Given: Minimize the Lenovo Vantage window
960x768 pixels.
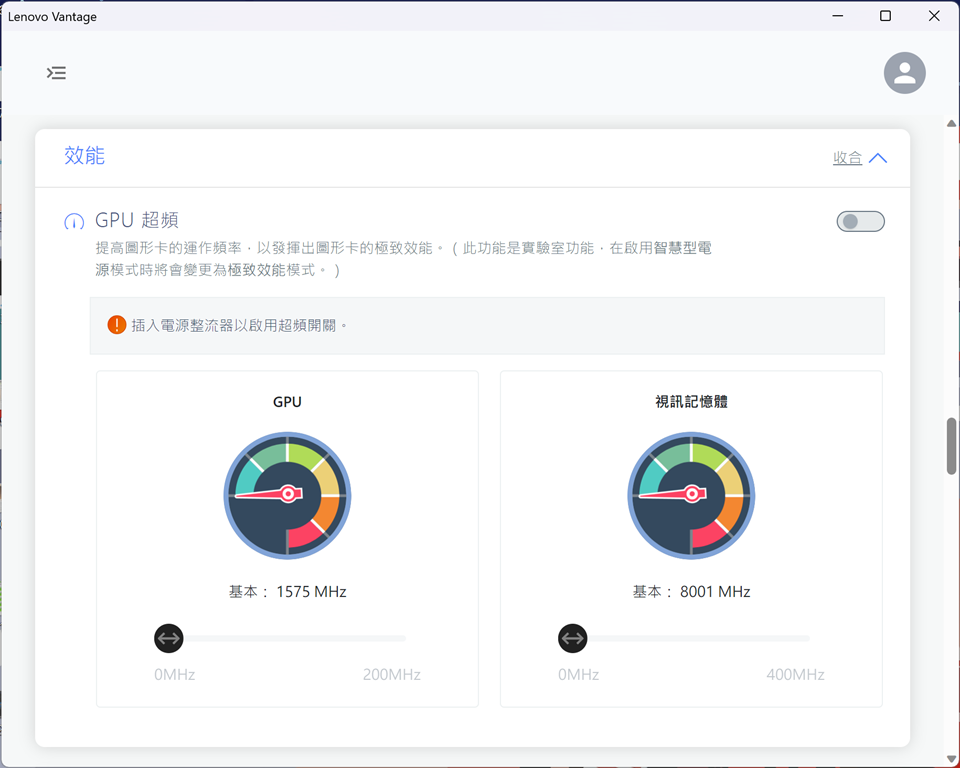Looking at the screenshot, I should pyautogui.click(x=837, y=16).
